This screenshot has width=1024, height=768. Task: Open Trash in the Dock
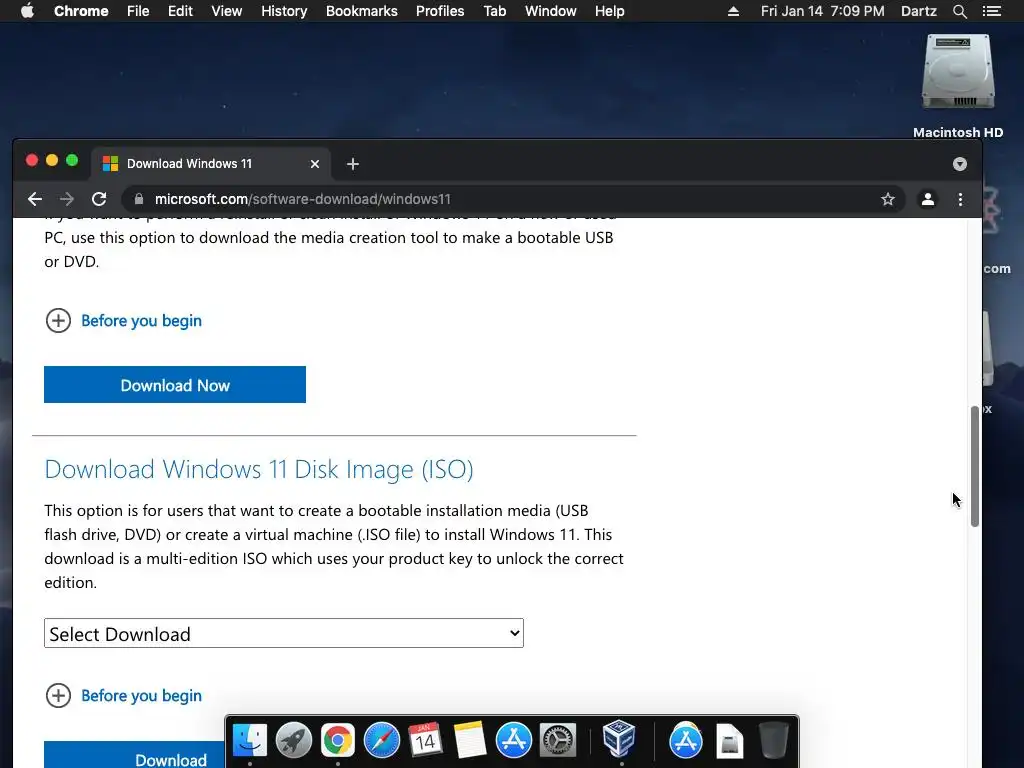point(774,741)
